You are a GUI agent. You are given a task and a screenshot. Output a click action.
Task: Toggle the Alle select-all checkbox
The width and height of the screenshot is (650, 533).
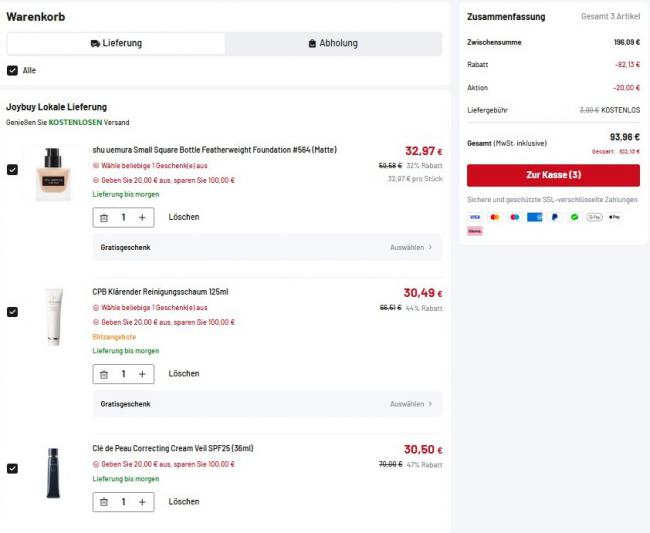tap(12, 70)
